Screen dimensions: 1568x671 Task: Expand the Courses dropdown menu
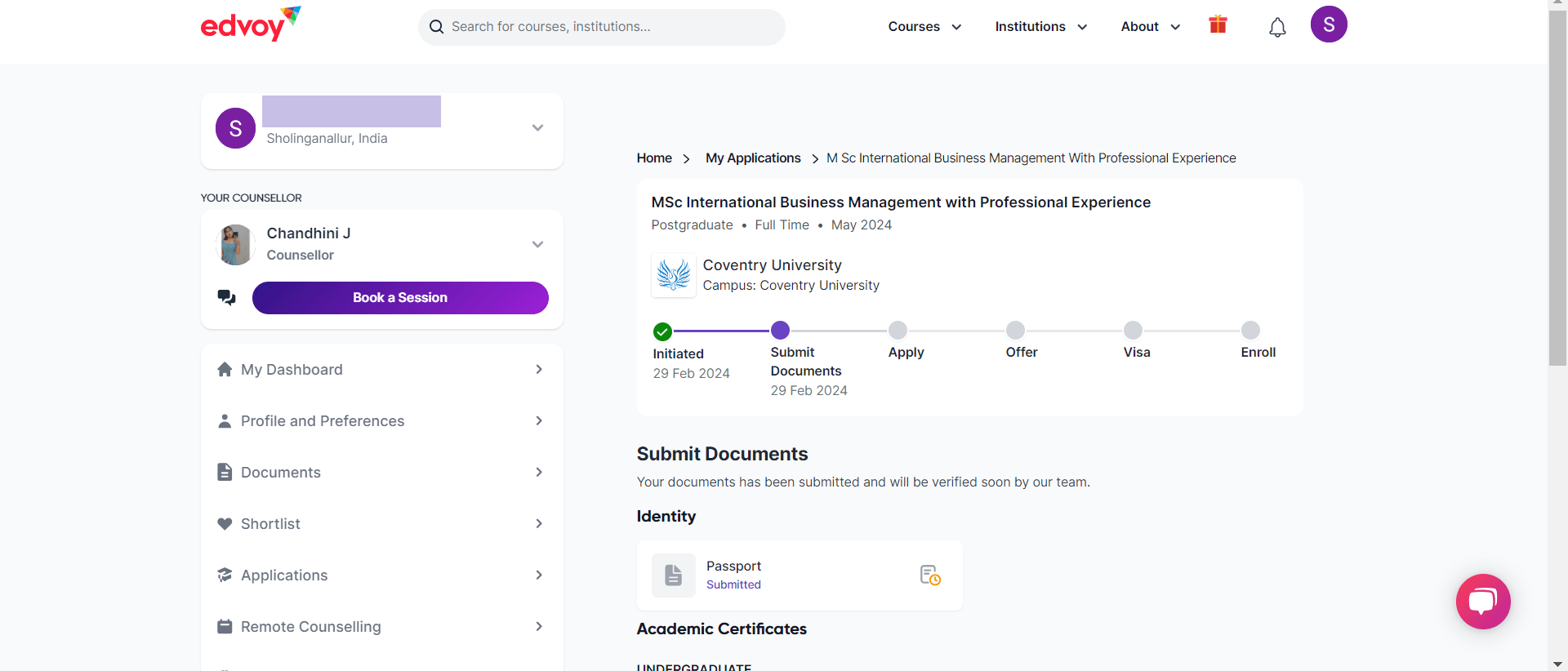click(x=924, y=27)
